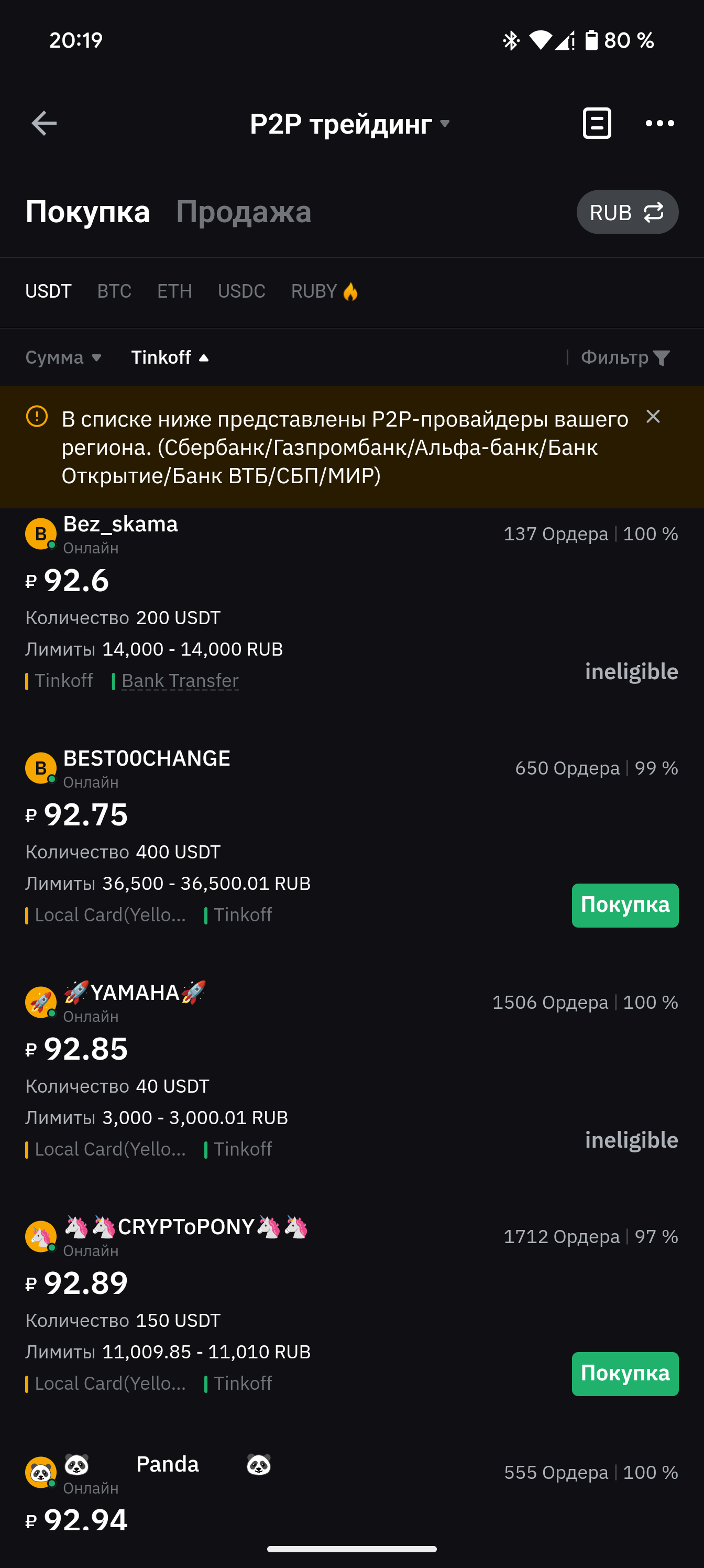Tap Panda's avatar icon
Screen dimensions: 704x1568
click(x=40, y=1472)
